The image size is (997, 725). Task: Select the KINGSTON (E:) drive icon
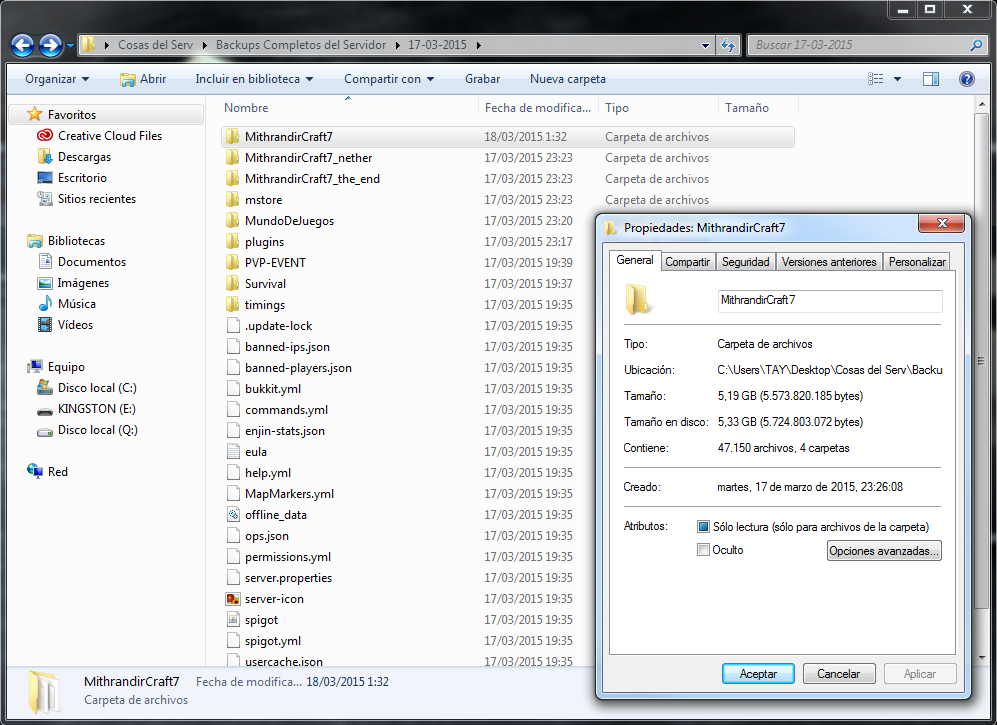tap(45, 409)
